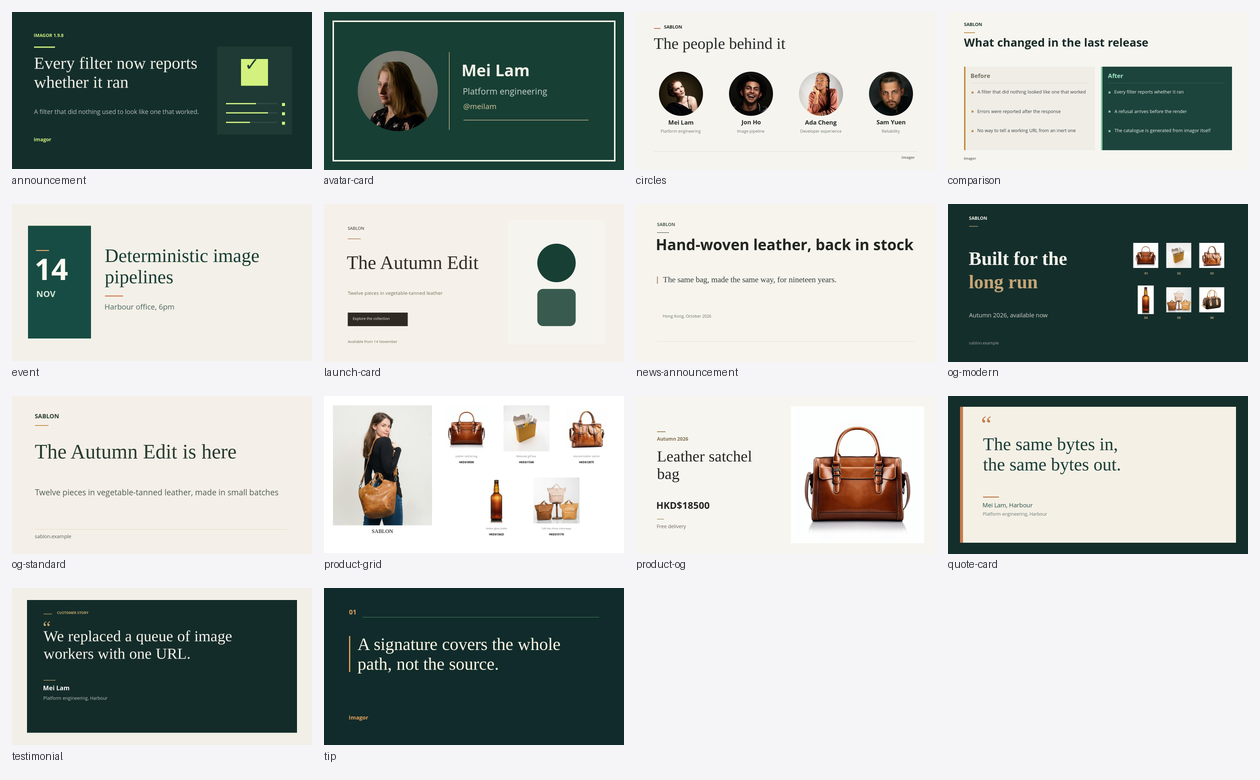Click Jon Ho's avatar in circles
1260x780 pixels.
[x=751, y=94]
